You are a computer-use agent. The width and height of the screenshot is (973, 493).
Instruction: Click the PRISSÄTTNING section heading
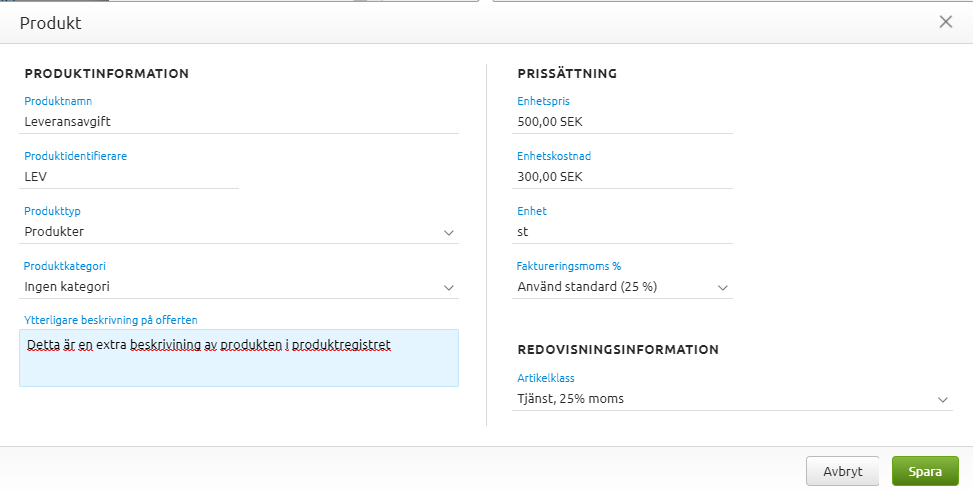tap(567, 73)
